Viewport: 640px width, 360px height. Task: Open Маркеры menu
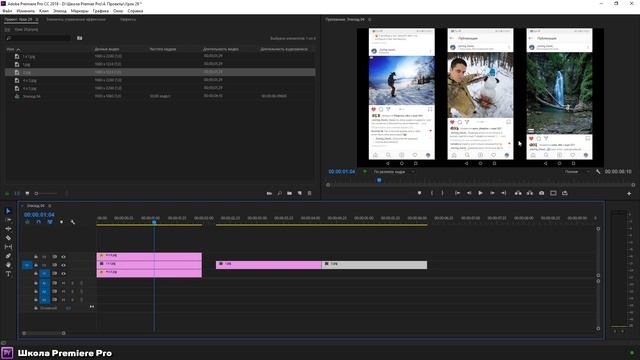[80, 11]
